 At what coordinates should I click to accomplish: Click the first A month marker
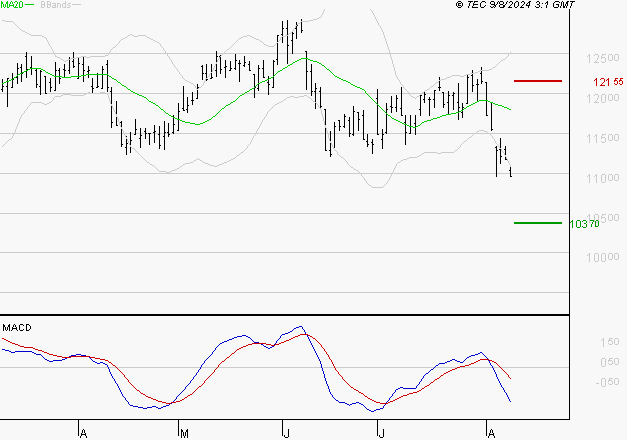point(83,433)
